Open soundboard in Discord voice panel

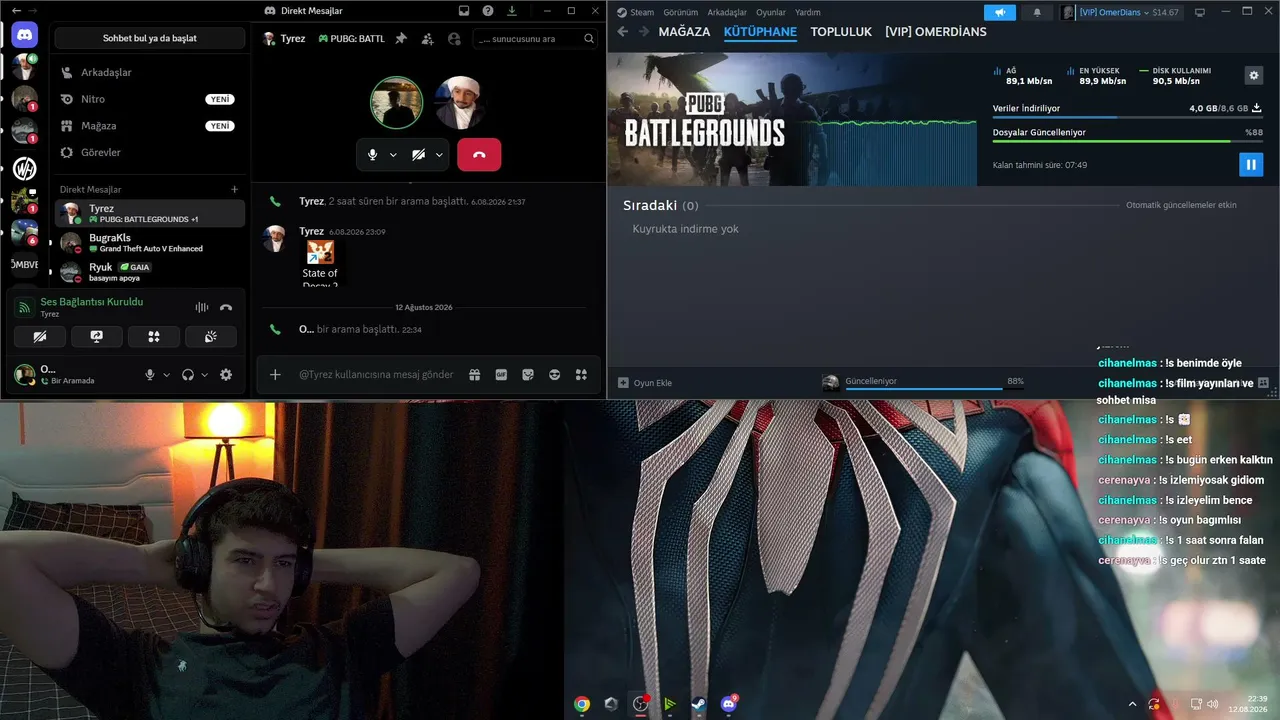pos(211,337)
